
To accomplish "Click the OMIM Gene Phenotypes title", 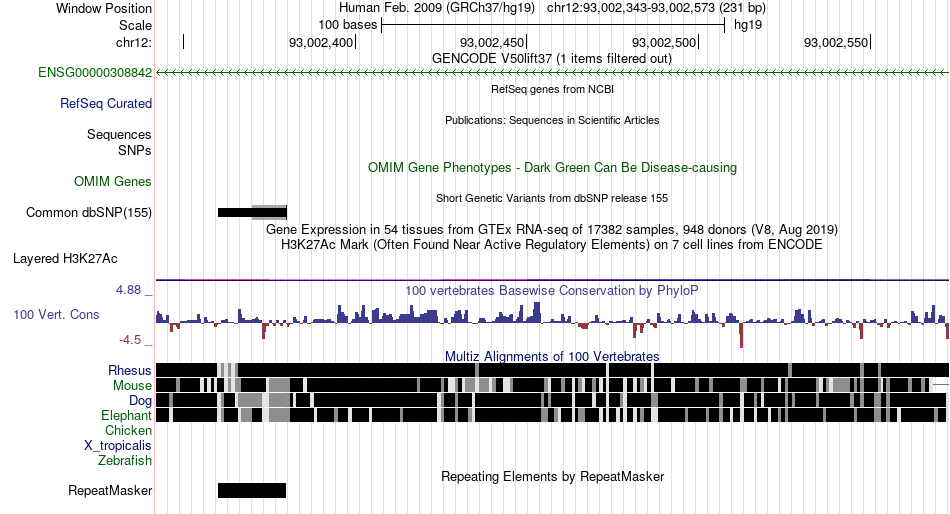I will (x=552, y=167).
